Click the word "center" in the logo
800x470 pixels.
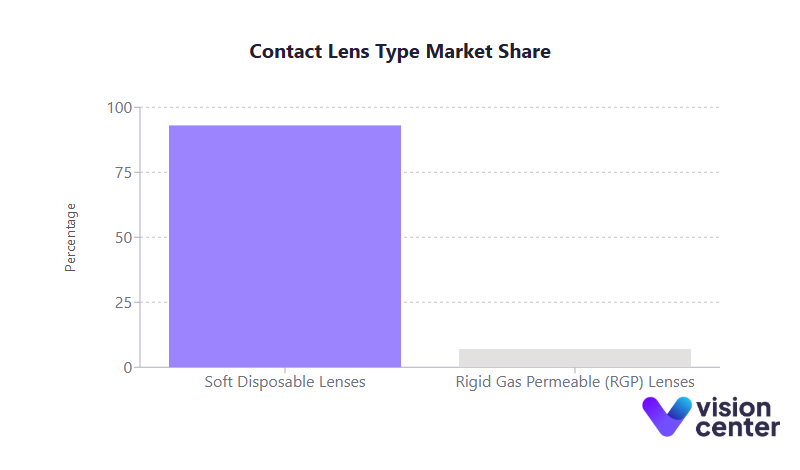click(x=738, y=428)
